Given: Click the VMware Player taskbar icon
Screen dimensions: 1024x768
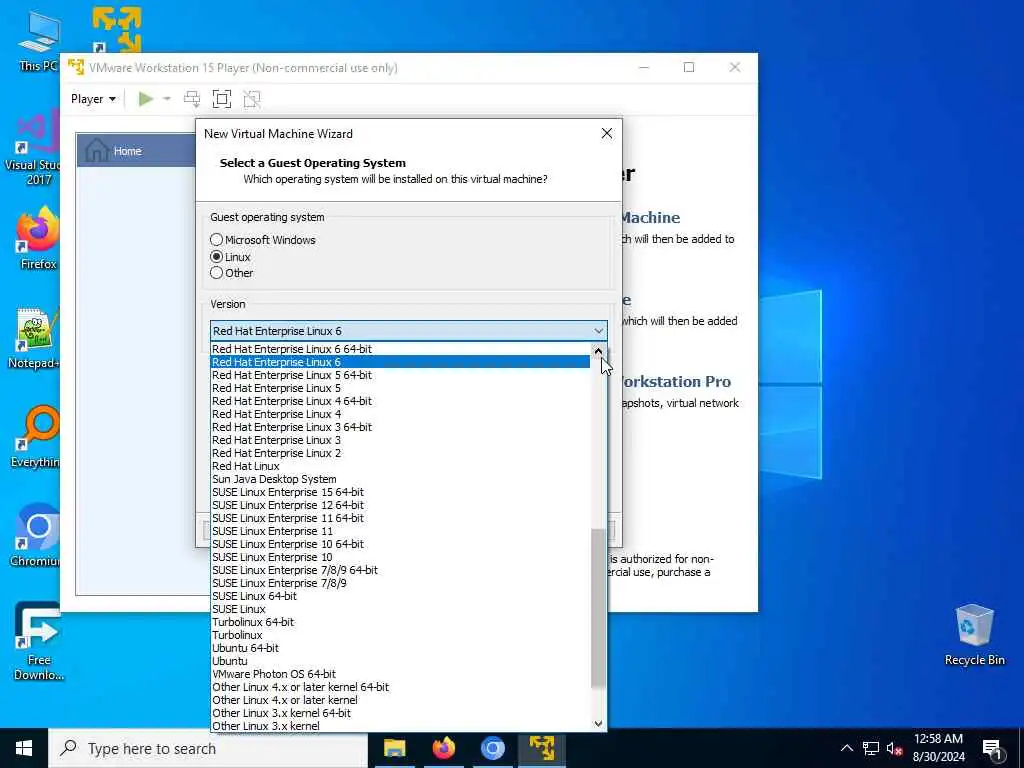Looking at the screenshot, I should click(x=542, y=748).
